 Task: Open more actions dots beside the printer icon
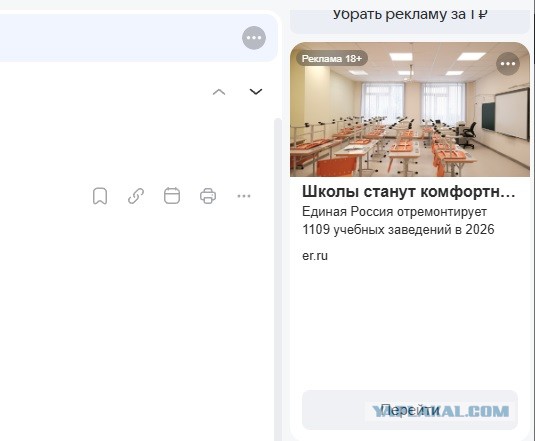point(244,196)
